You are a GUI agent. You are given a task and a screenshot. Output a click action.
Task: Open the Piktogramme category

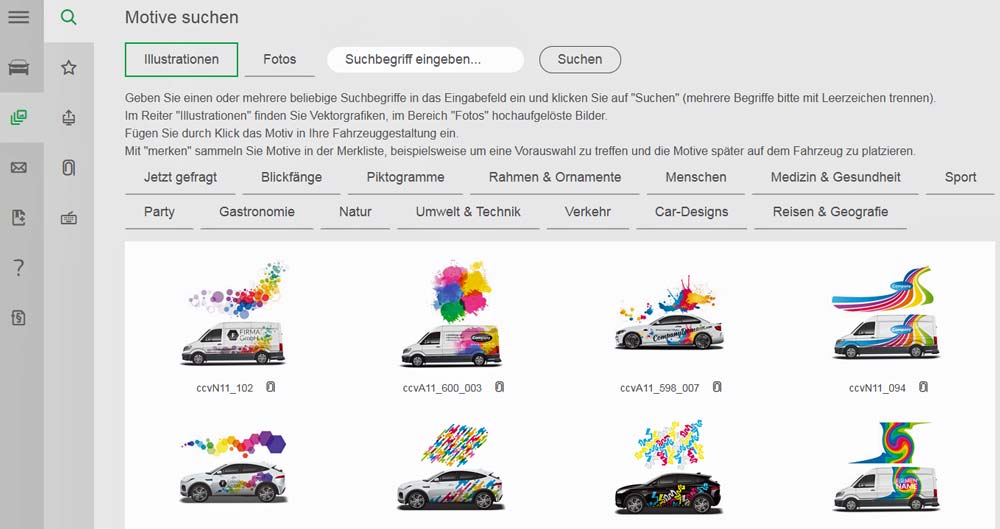pyautogui.click(x=405, y=177)
